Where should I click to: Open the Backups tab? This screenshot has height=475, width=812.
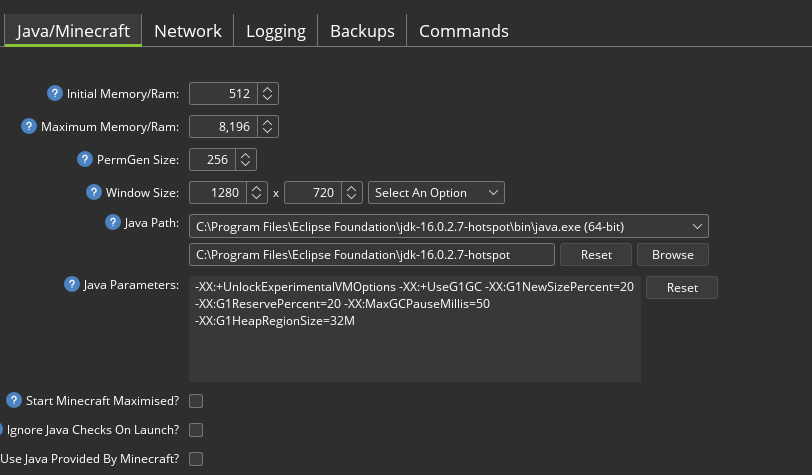click(x=362, y=31)
